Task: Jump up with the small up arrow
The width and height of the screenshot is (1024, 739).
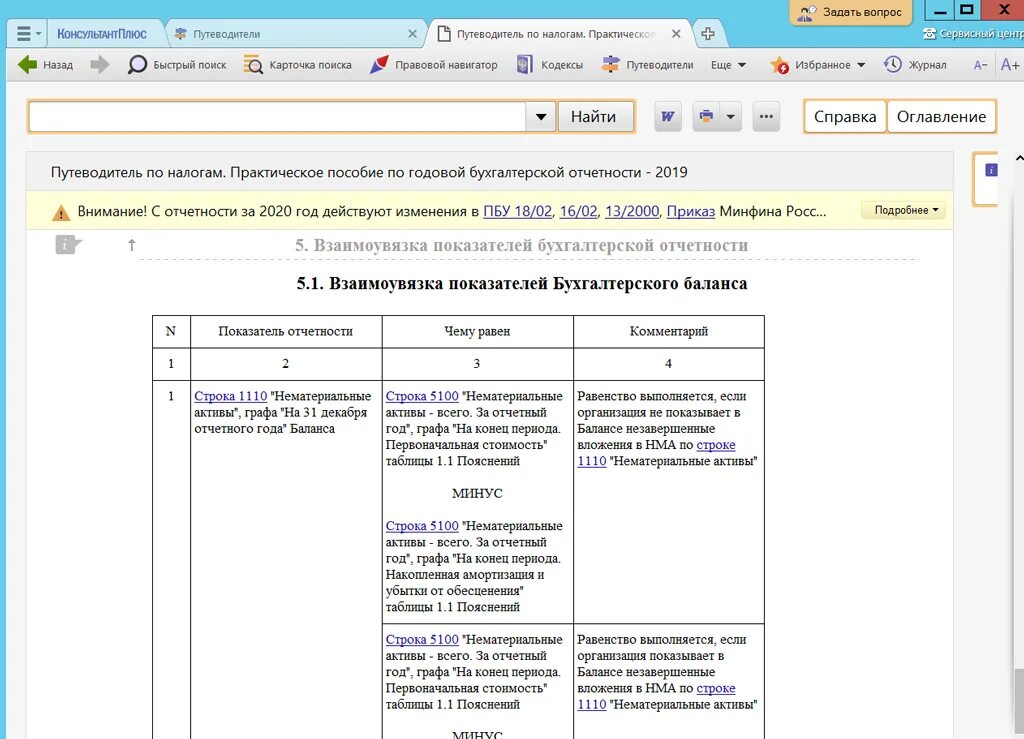Action: tap(132, 245)
